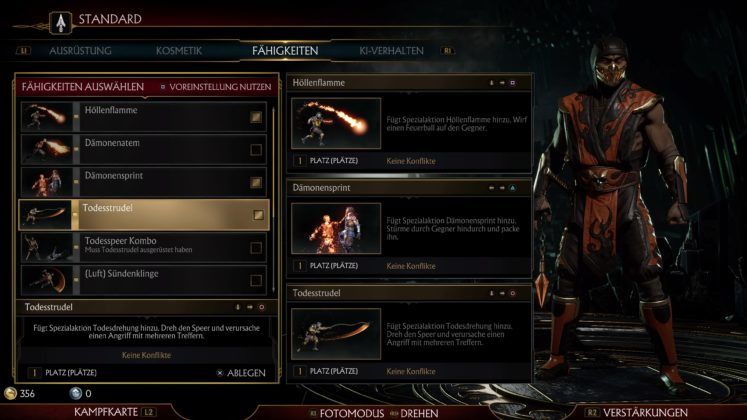Click the R1 shoulder button icon
747x420 pixels.
(x=447, y=50)
